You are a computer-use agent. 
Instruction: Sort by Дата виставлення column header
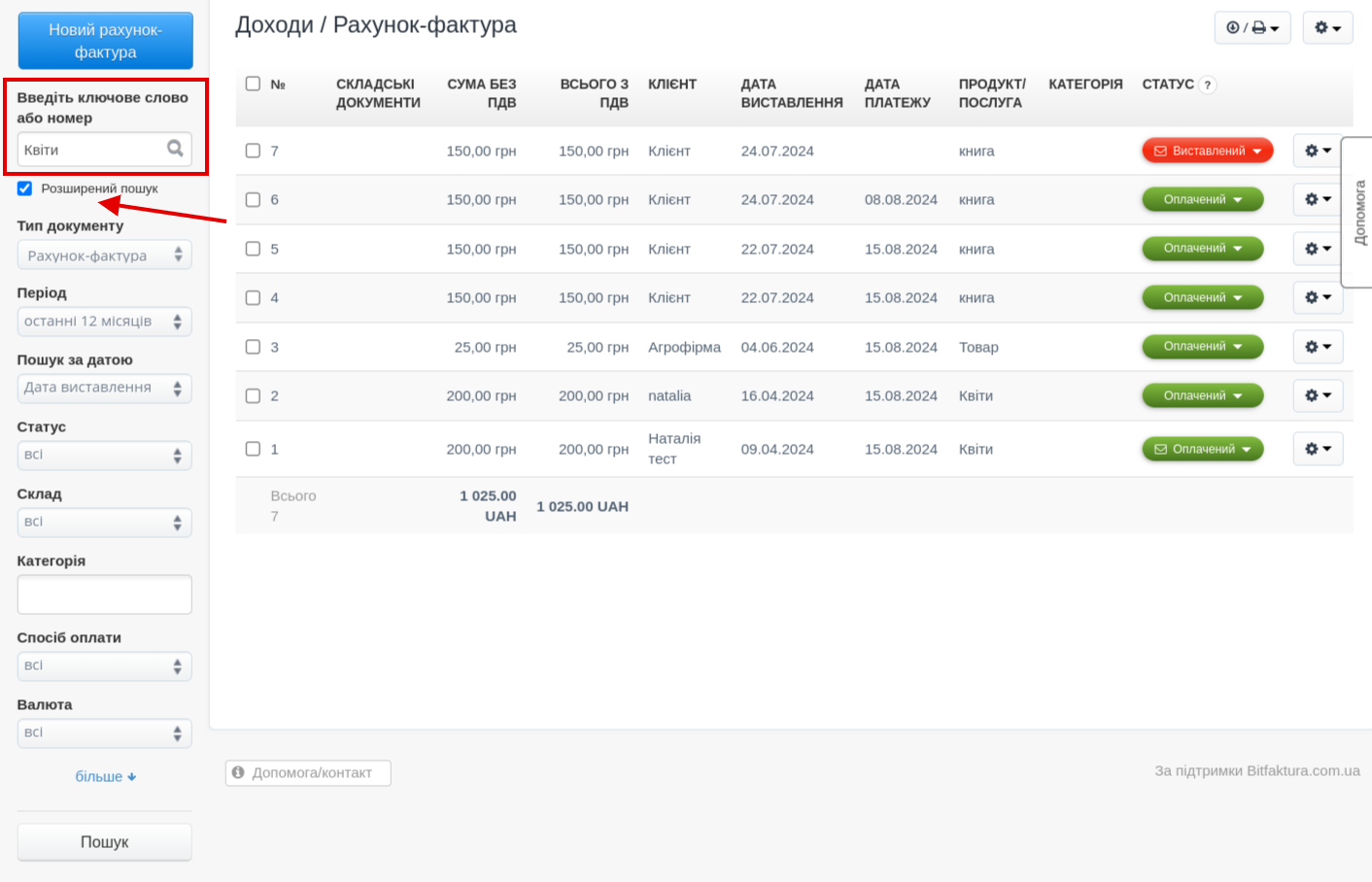(791, 93)
